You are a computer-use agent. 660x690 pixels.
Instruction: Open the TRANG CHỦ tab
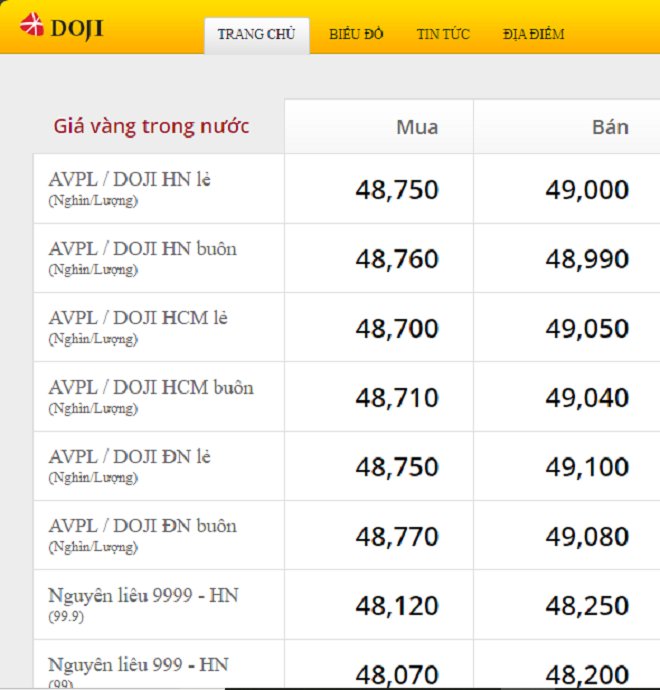click(257, 35)
